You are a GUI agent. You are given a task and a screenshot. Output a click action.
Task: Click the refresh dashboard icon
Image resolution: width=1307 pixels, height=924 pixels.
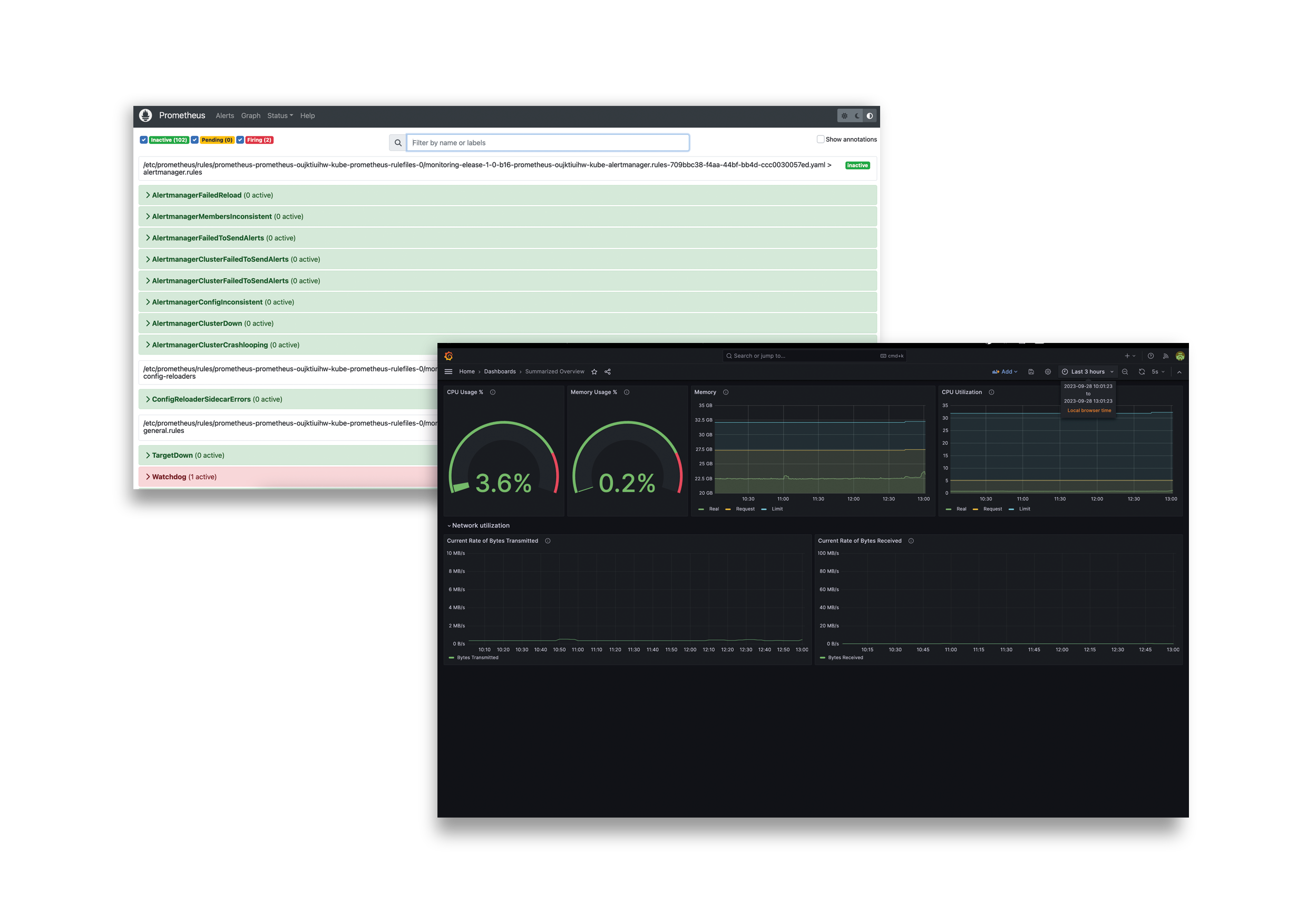pyautogui.click(x=1142, y=371)
